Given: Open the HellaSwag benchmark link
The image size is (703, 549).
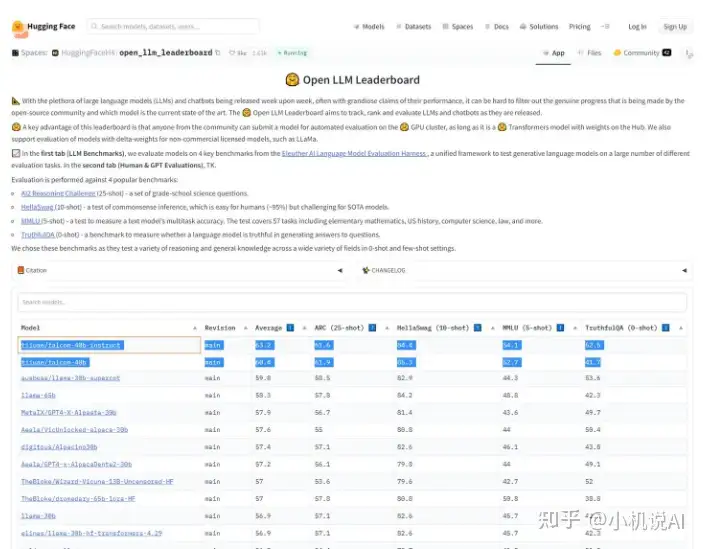Looking at the screenshot, I should coord(37,207).
